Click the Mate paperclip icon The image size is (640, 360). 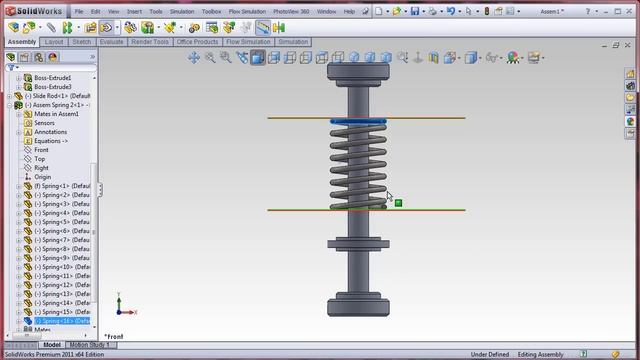click(51, 28)
